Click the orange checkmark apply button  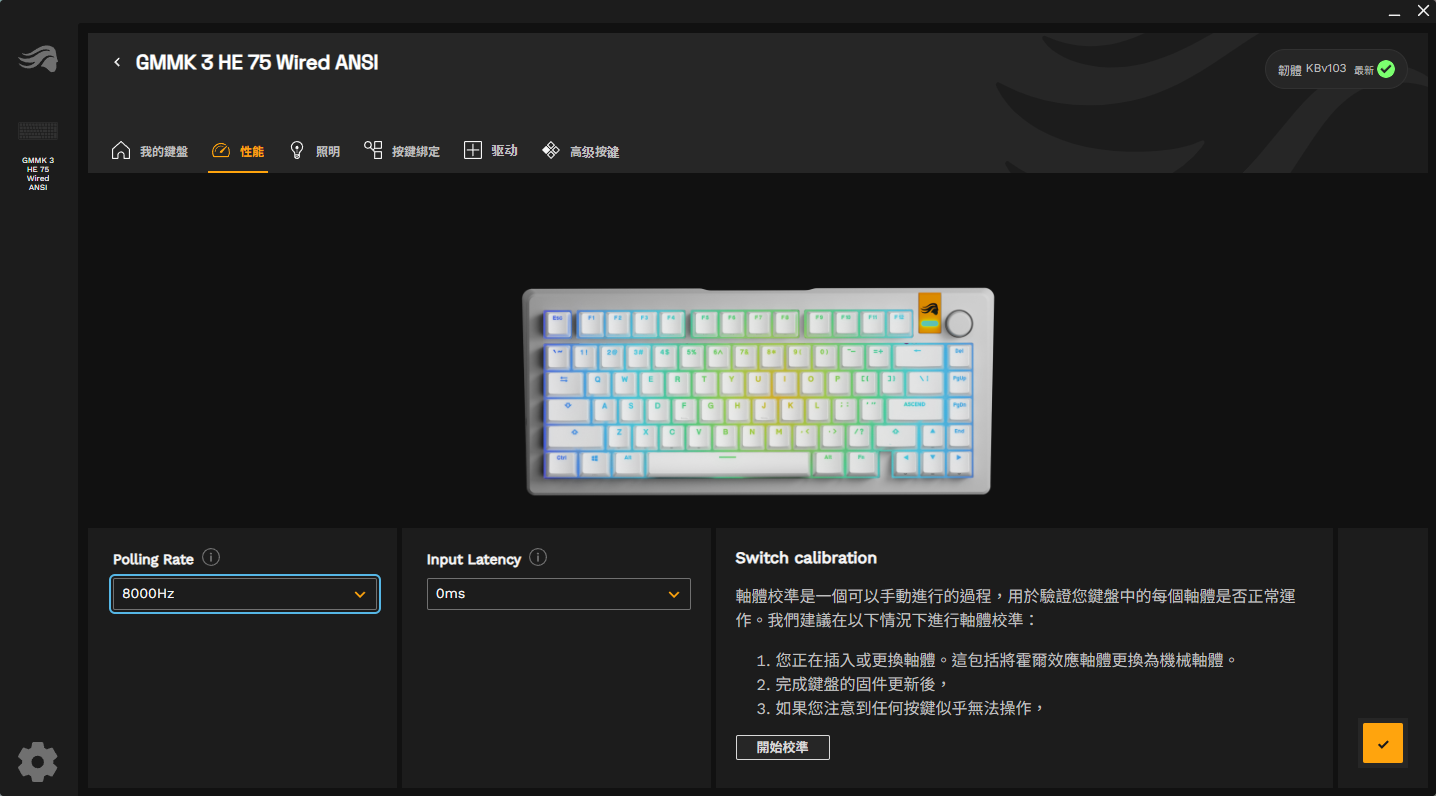point(1383,744)
